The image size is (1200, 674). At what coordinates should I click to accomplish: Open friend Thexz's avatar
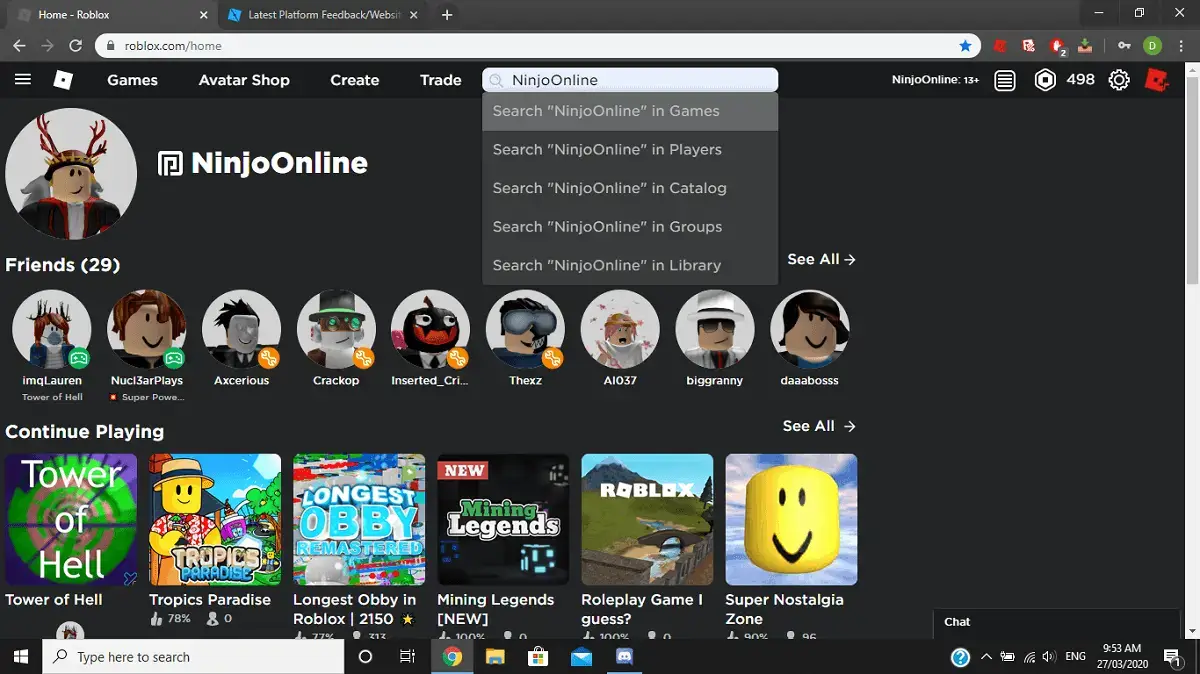click(x=526, y=330)
